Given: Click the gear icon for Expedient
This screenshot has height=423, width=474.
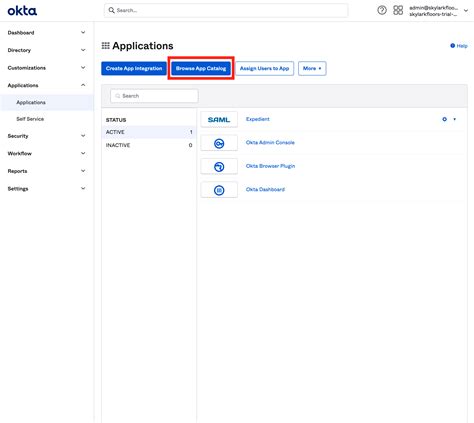Looking at the screenshot, I should coord(444,119).
